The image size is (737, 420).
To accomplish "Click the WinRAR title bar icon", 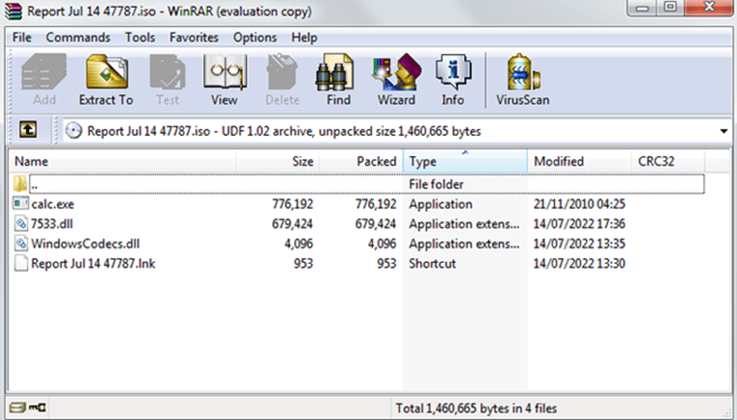I will pyautogui.click(x=13, y=11).
